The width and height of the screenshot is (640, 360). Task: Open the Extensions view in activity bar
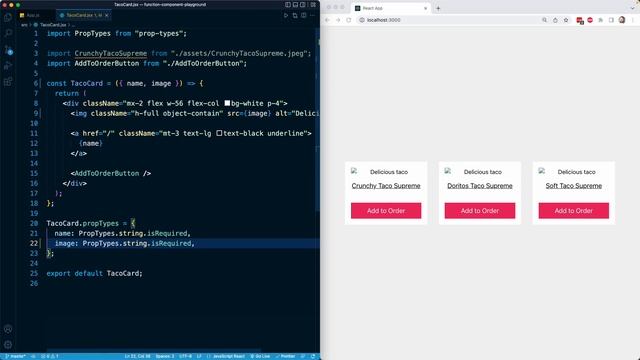(x=8, y=82)
